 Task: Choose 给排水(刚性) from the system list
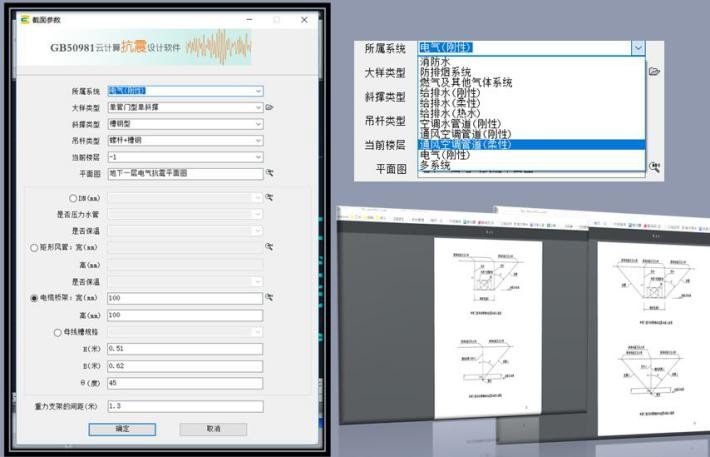(x=531, y=93)
